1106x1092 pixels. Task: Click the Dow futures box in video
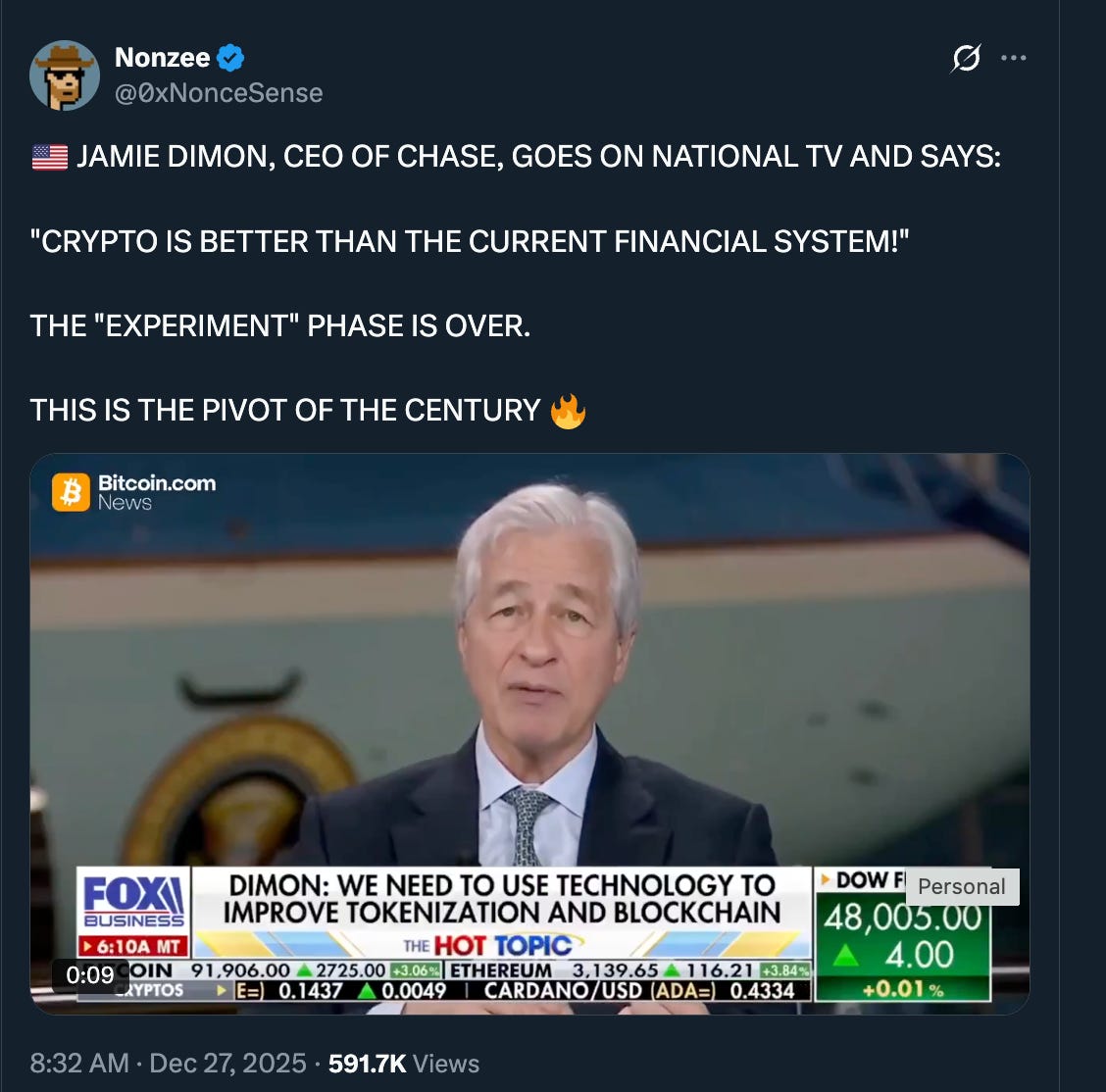pos(903,935)
